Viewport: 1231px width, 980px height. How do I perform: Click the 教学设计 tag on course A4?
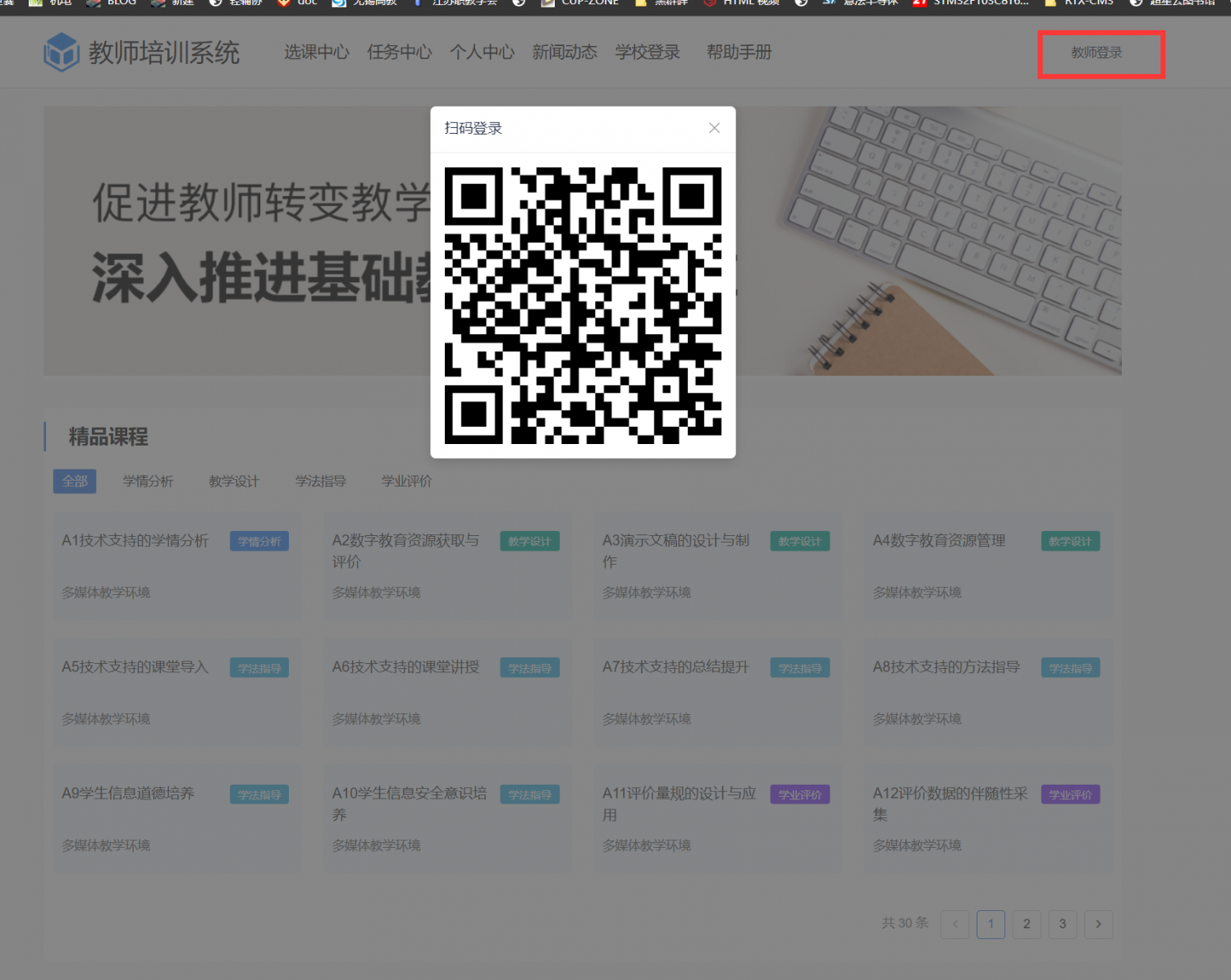pos(1070,542)
